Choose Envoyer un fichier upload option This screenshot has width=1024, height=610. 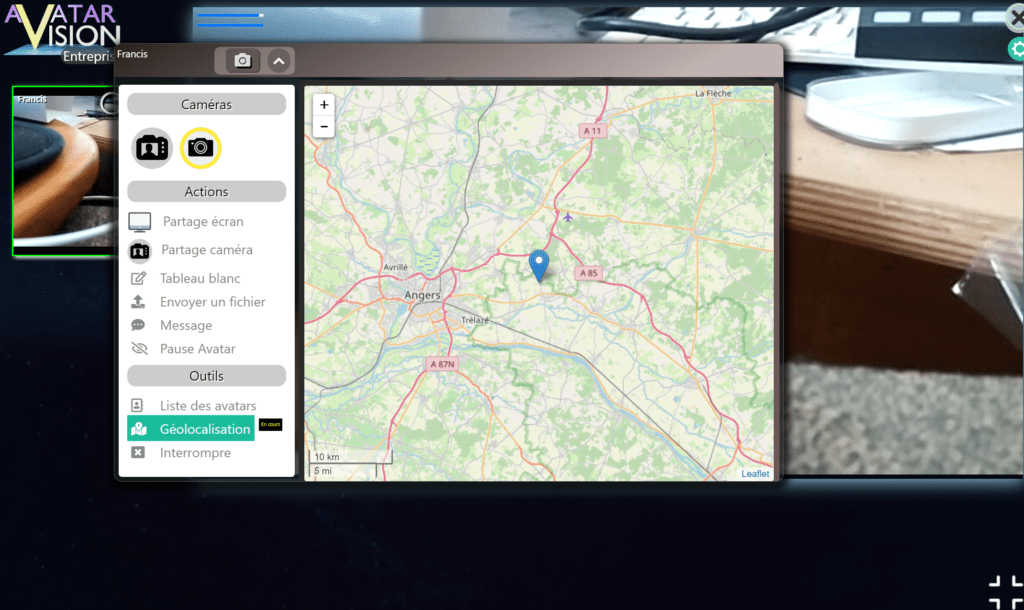click(x=212, y=302)
